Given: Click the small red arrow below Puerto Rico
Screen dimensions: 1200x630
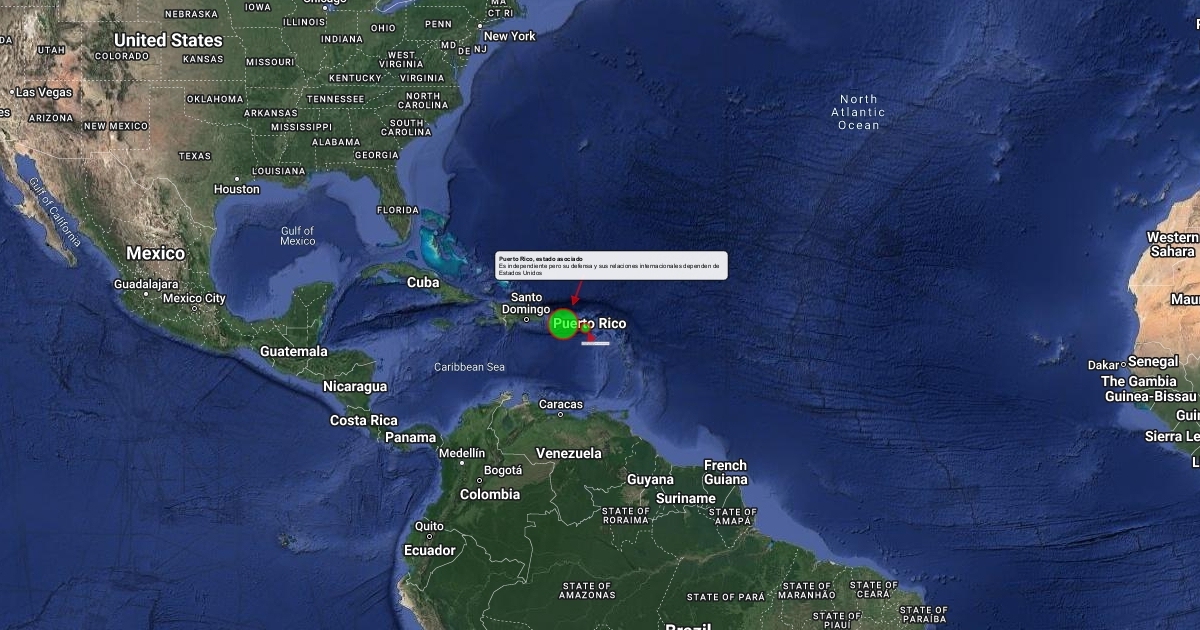Looking at the screenshot, I should [x=591, y=337].
